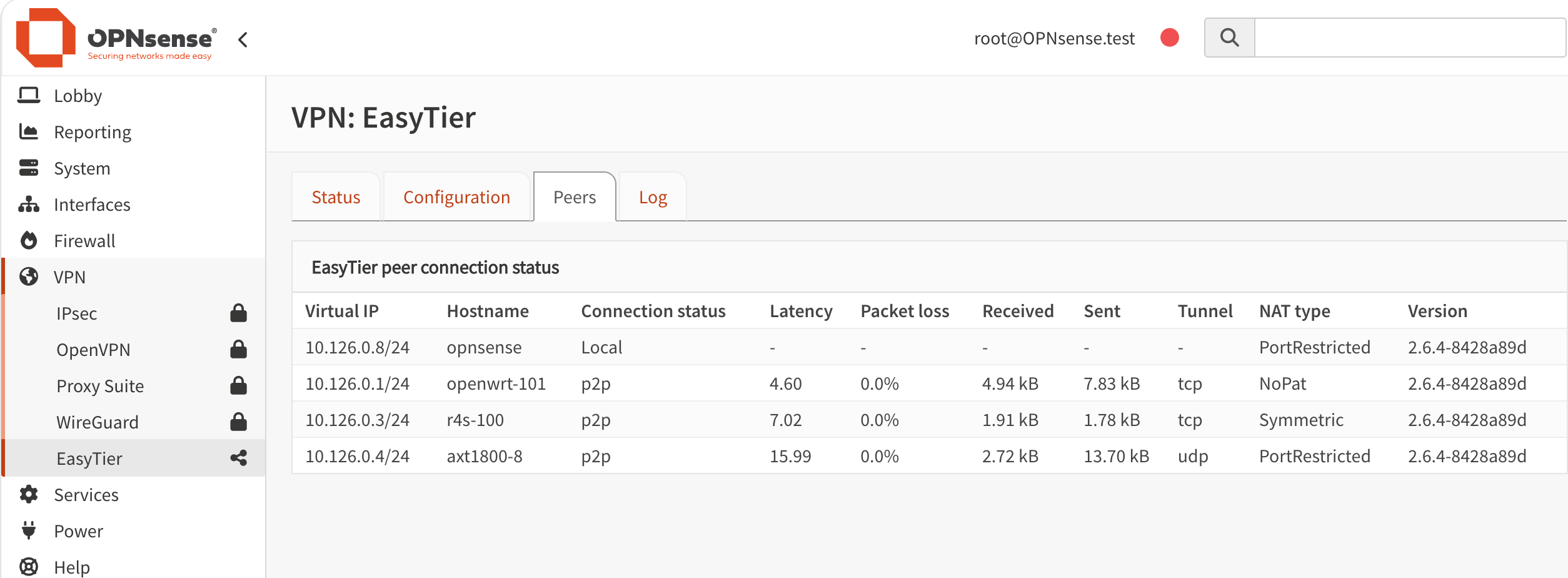Click the Tunnel column header
The image size is (1568, 578).
tap(1205, 311)
